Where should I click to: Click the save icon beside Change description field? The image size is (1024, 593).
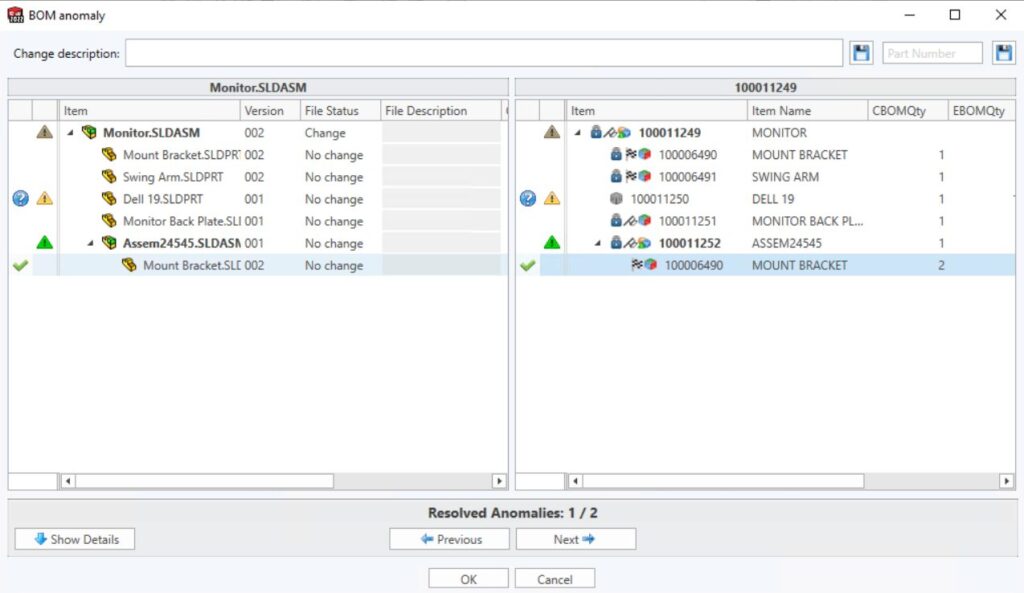[861, 52]
